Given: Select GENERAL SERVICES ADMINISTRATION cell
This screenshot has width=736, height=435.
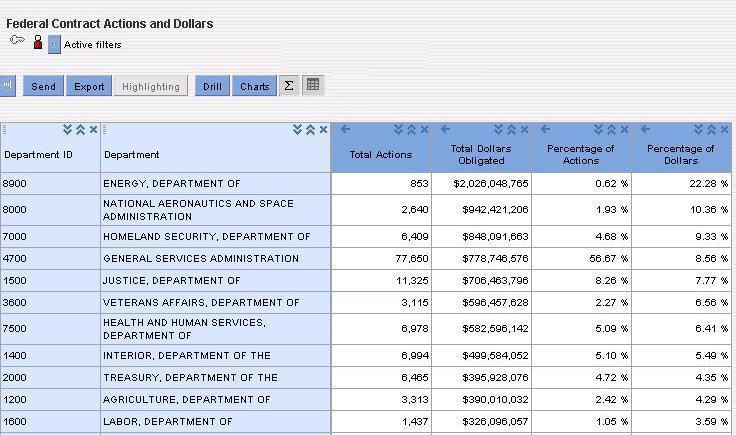Looking at the screenshot, I should pos(215,259).
